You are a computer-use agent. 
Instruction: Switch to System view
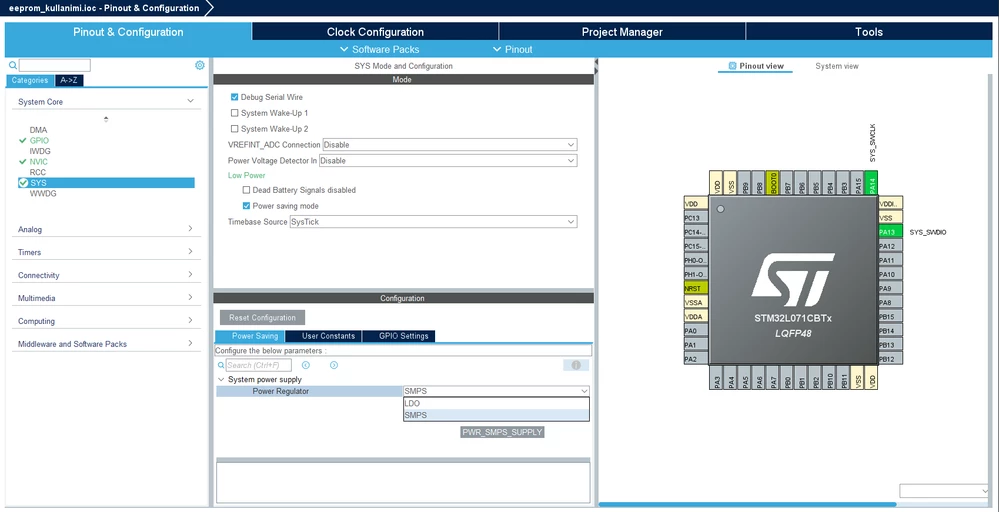[837, 66]
